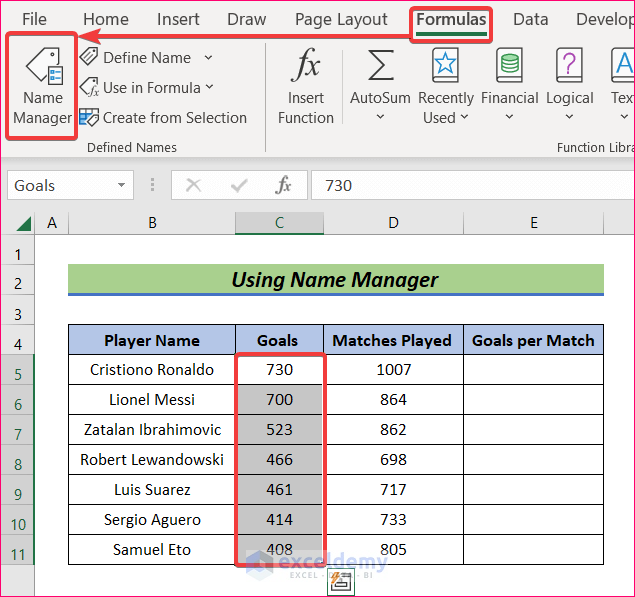Open the Name Box dropdown arrow
Viewport: 635px width, 597px height.
point(122,186)
